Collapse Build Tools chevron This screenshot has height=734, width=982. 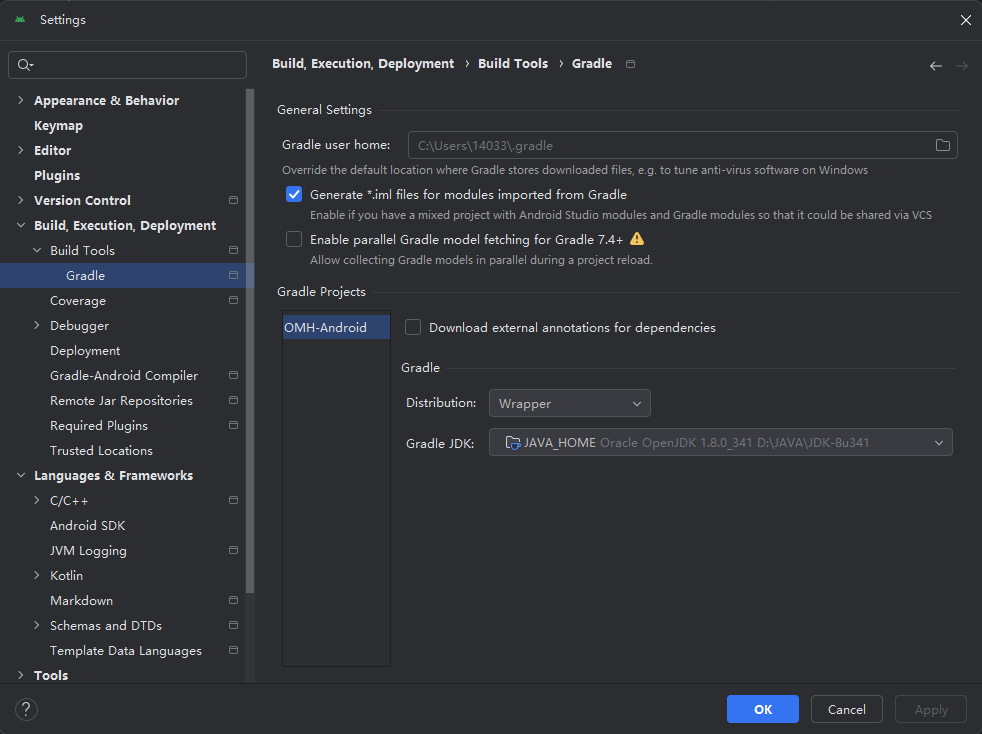tap(37, 251)
